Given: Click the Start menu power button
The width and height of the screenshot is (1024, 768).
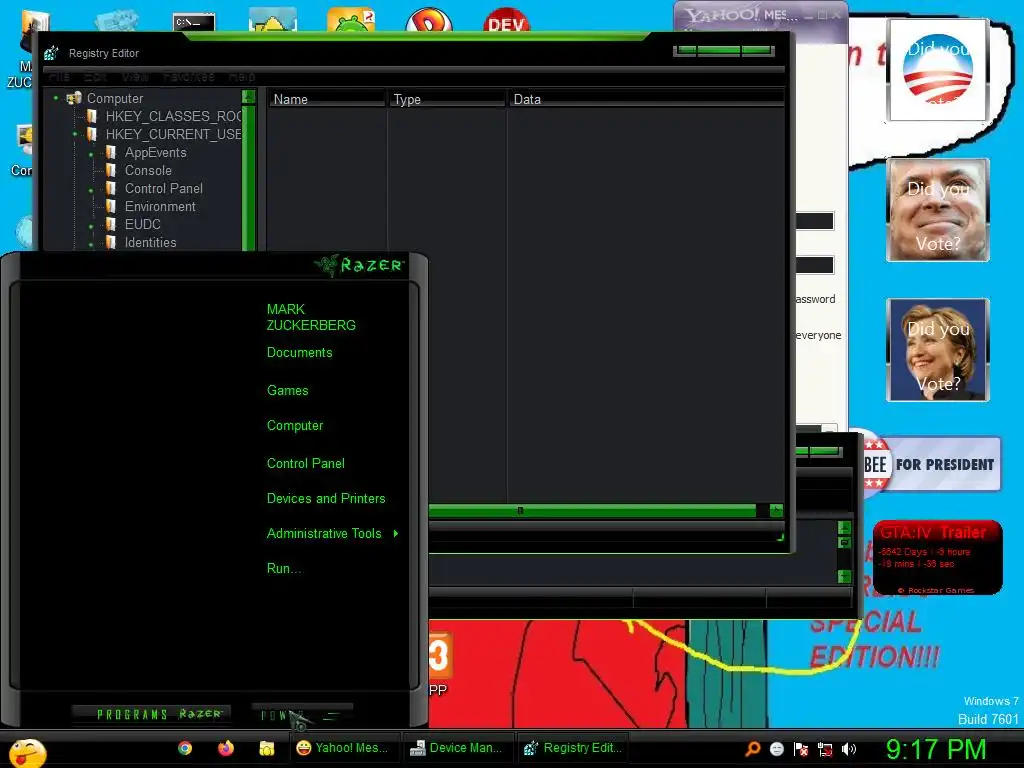Looking at the screenshot, I should coord(302,715).
